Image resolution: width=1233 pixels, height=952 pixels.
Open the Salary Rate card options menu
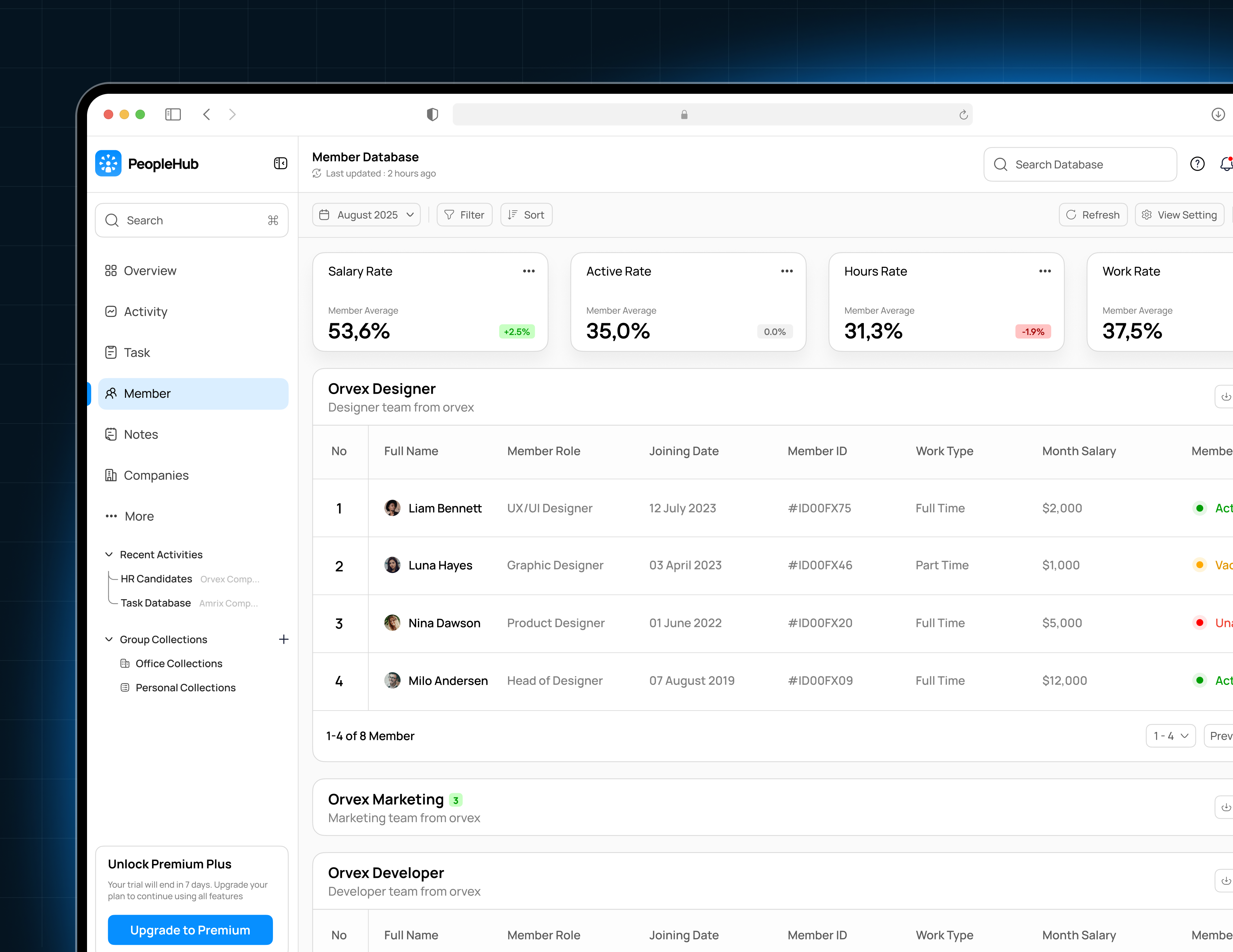528,271
